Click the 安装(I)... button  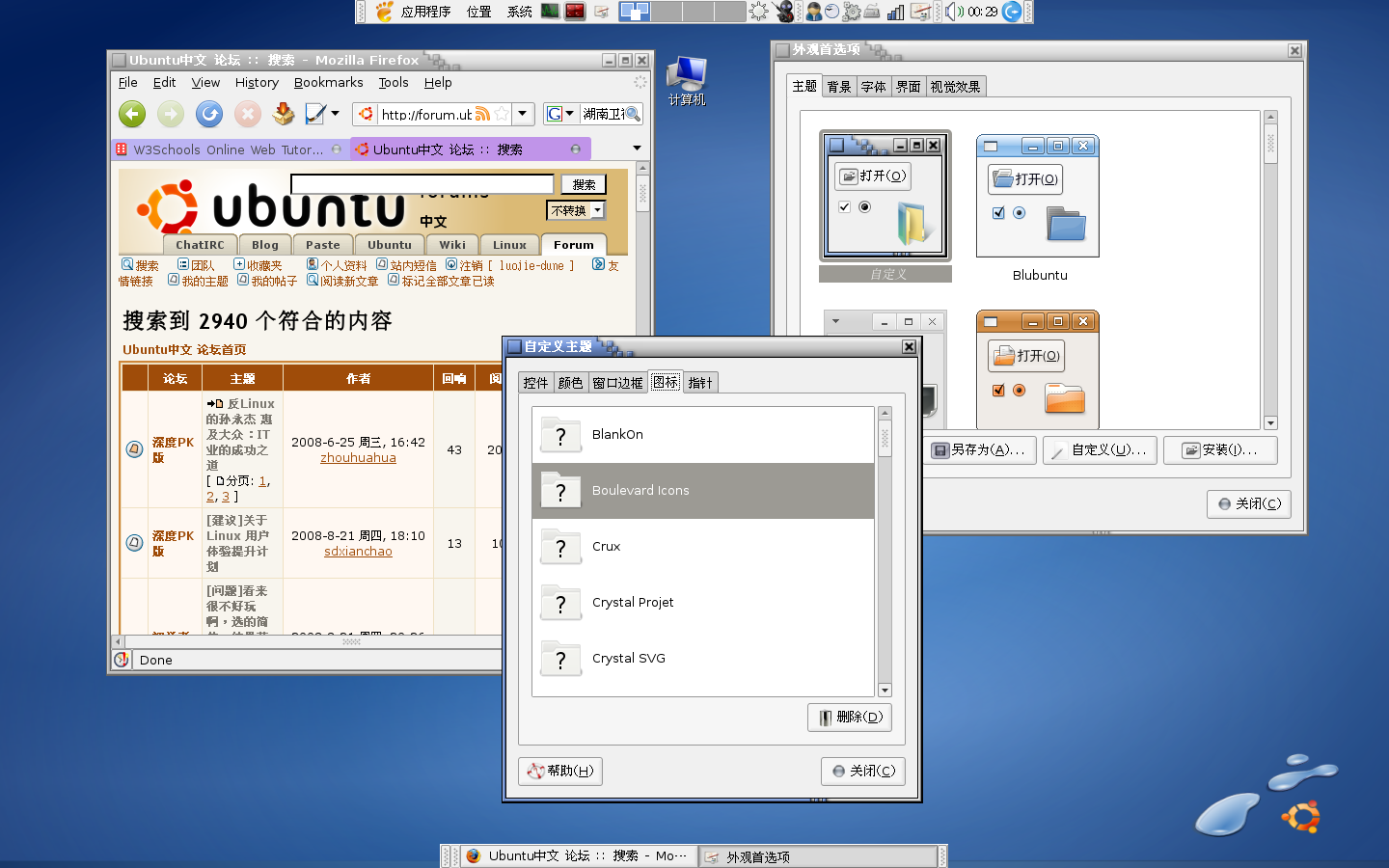[1220, 450]
